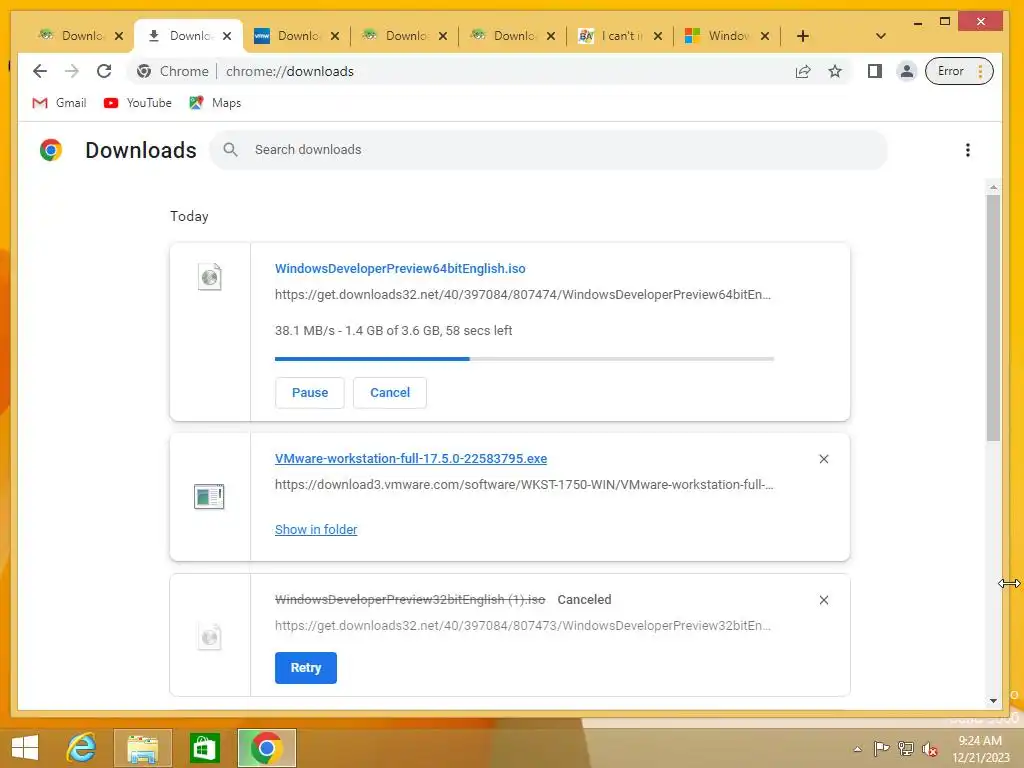Viewport: 1024px width, 768px height.
Task: Click the 64bit ISO source URL text
Action: click(522, 295)
